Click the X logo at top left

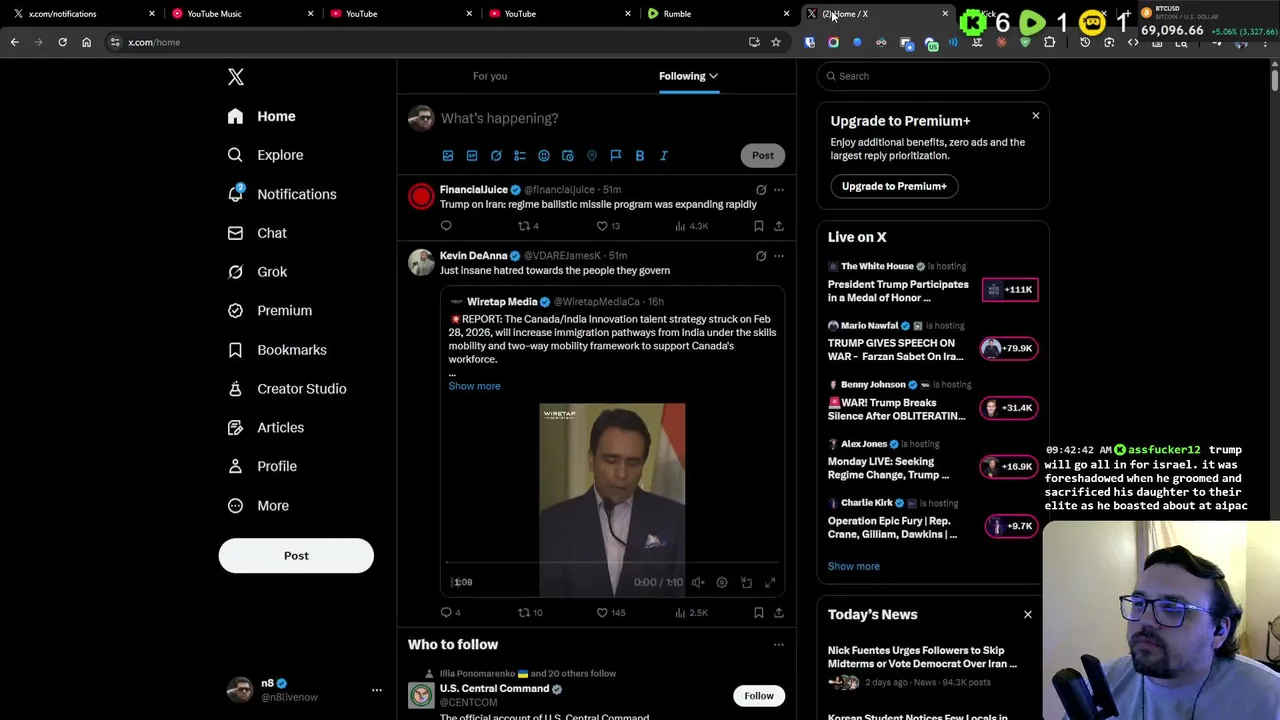tap(236, 77)
